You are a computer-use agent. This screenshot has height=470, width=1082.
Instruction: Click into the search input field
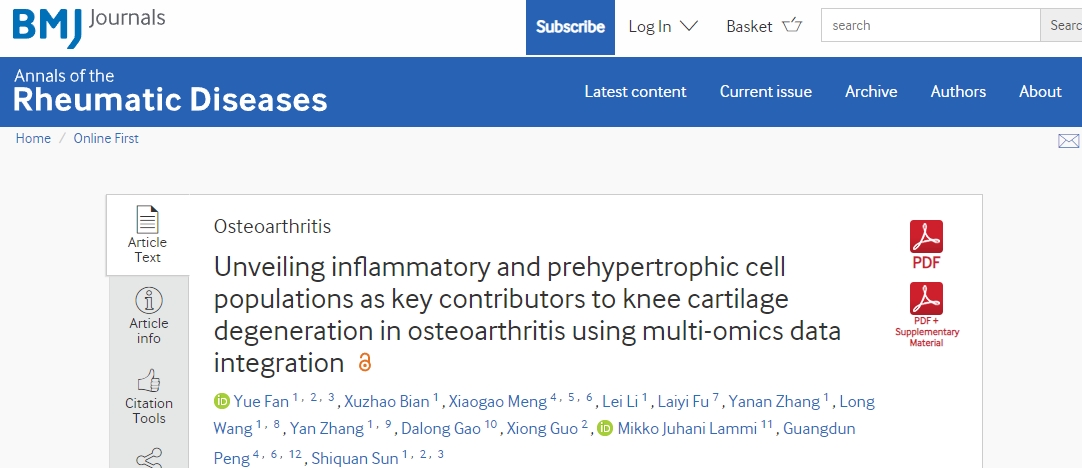(930, 26)
